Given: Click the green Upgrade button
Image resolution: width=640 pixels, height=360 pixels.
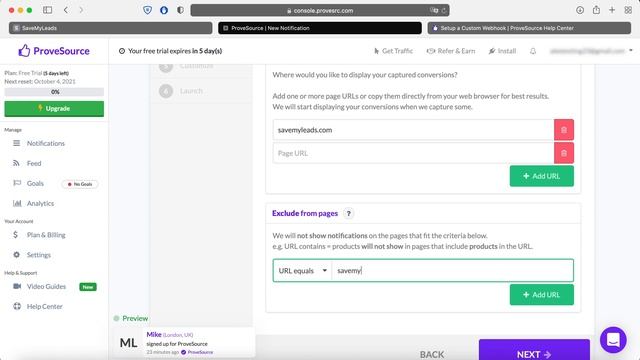Looking at the screenshot, I should tap(54, 109).
